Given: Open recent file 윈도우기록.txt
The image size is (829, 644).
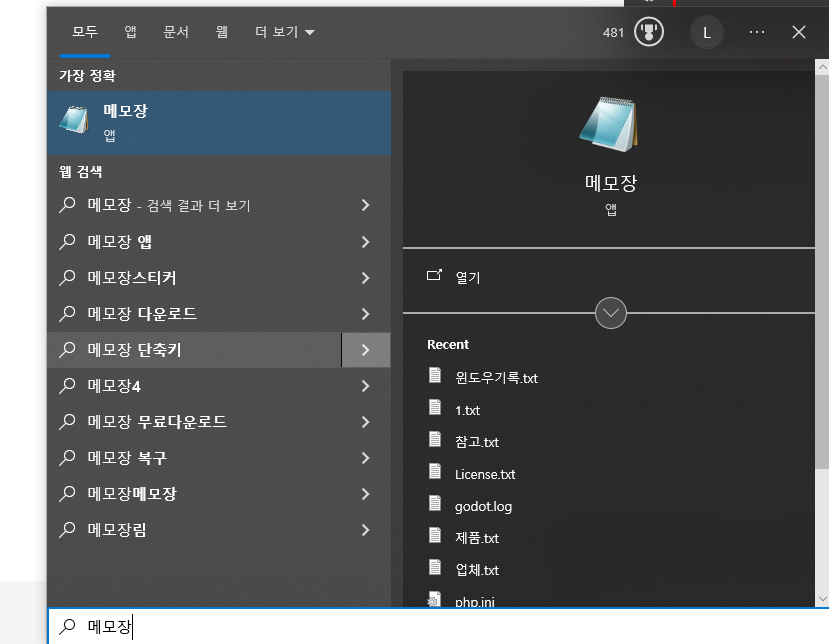Looking at the screenshot, I should pos(496,378).
